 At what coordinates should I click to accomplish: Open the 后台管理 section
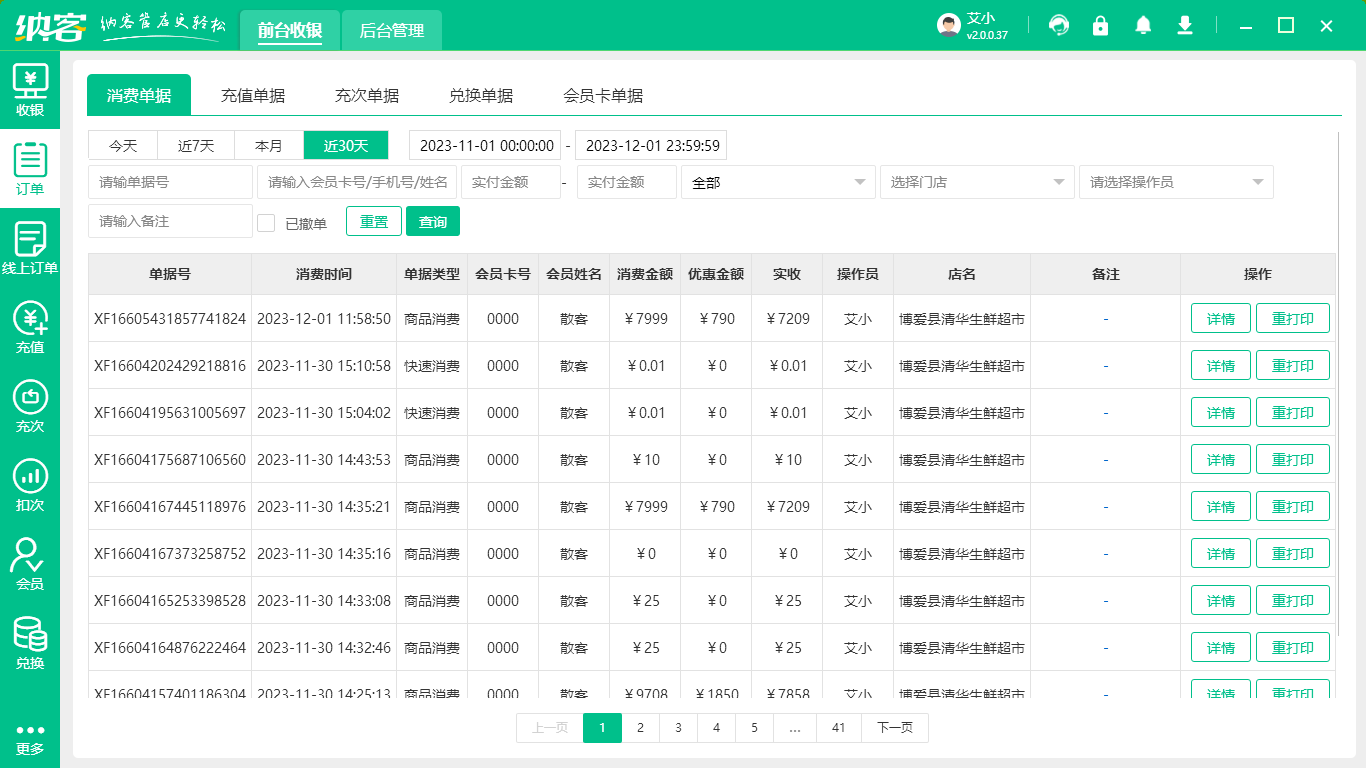[x=391, y=30]
